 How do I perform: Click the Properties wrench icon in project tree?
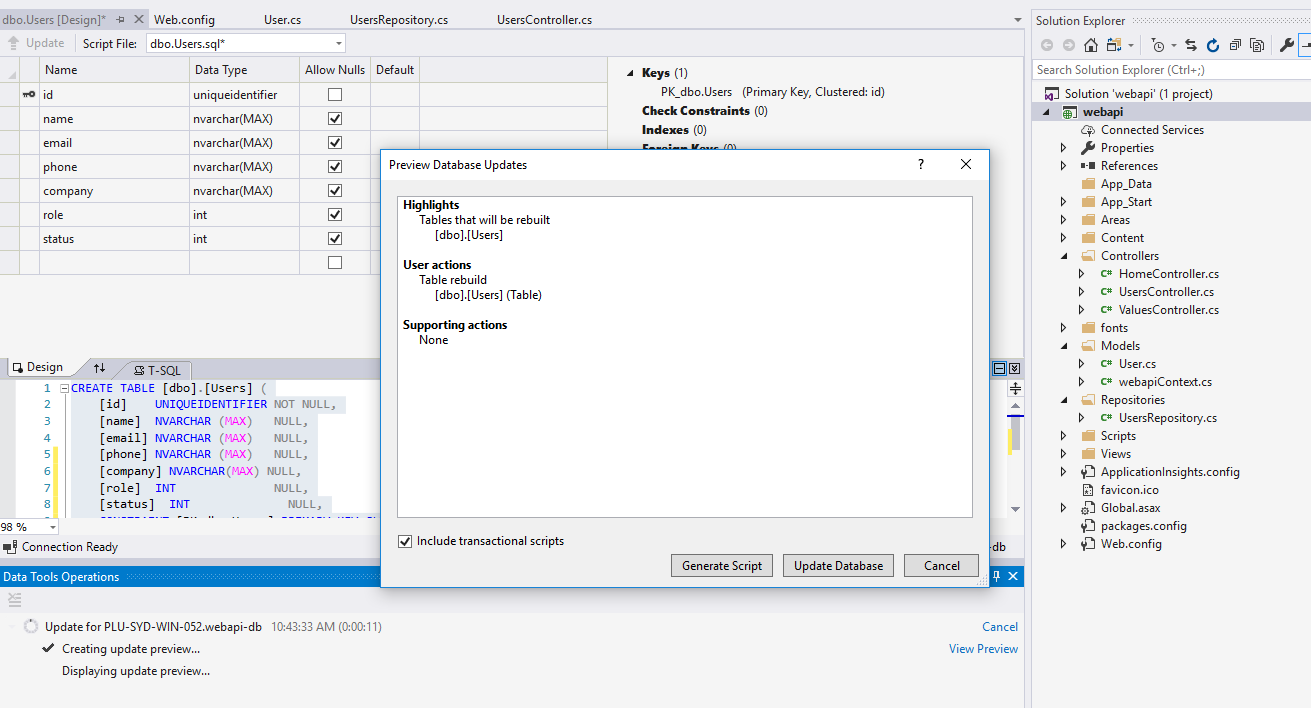click(x=1088, y=147)
